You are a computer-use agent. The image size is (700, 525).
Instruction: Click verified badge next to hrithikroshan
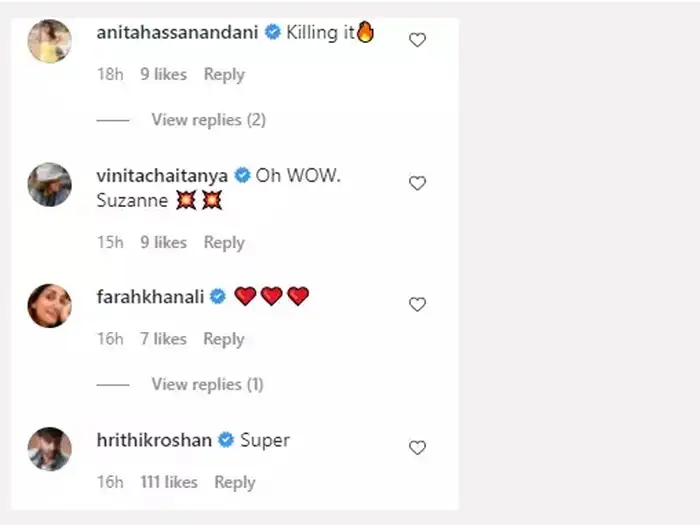[226, 439]
